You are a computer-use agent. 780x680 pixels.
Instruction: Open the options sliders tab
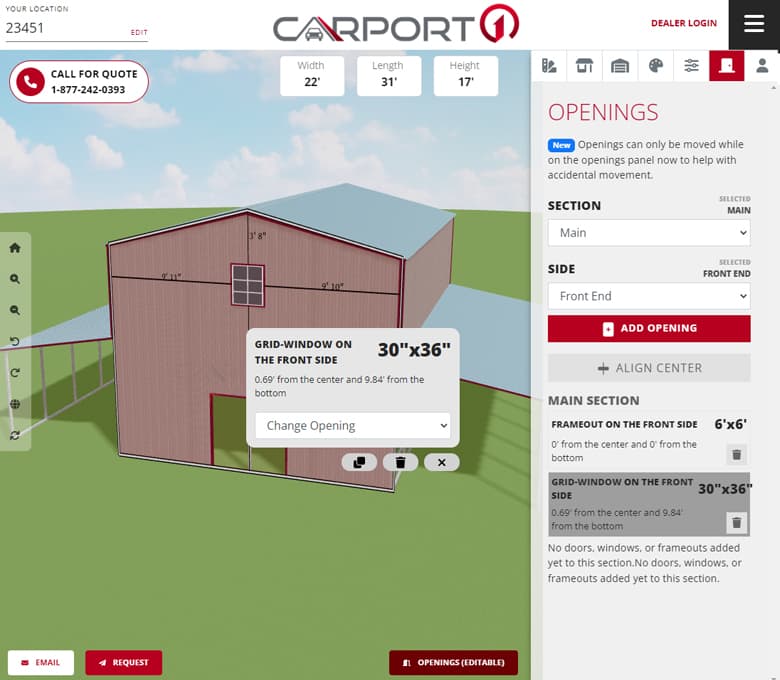(x=691, y=66)
